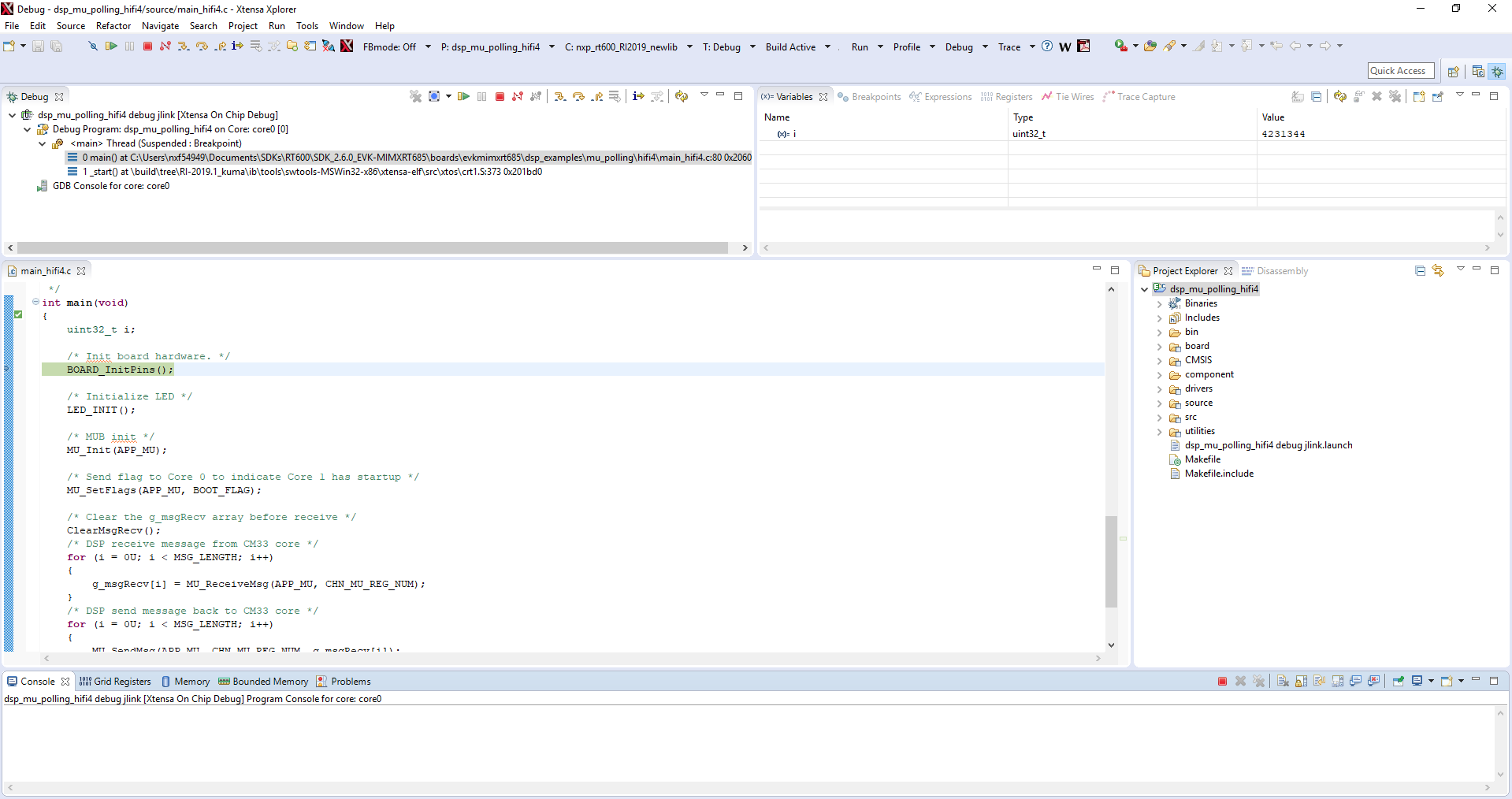Click Step Into icon in Debug view
Screen dimensions: 1512x799
tap(559, 96)
